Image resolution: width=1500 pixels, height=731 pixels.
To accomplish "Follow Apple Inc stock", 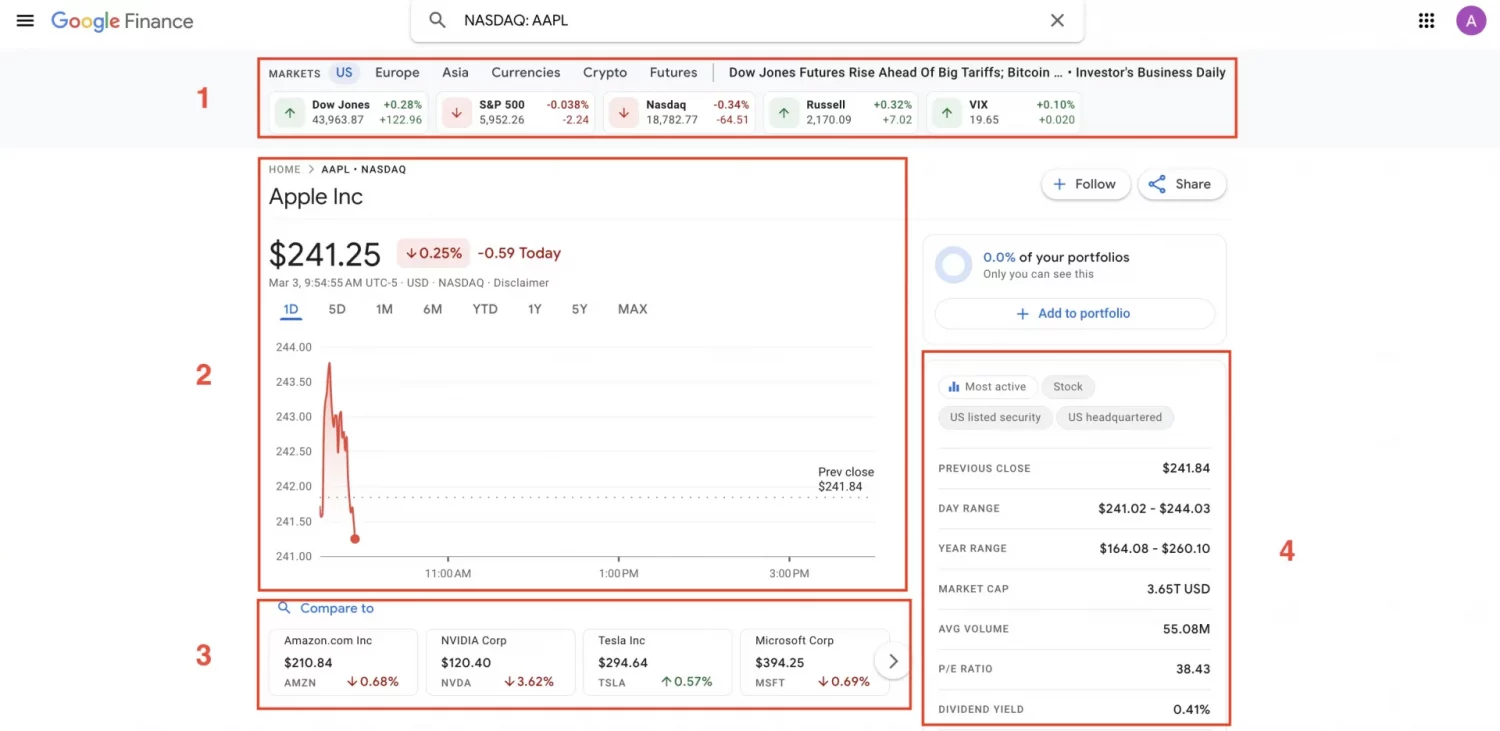I will (x=1085, y=184).
